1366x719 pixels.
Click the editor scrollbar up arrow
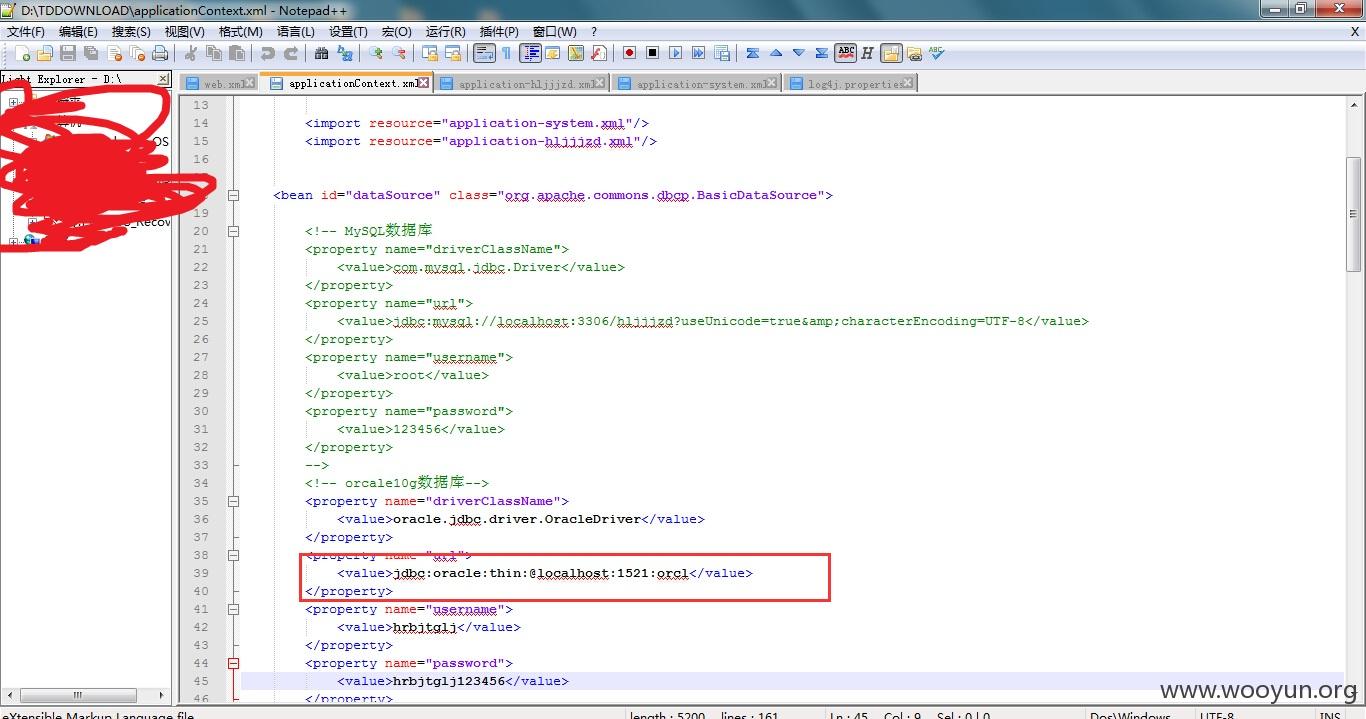click(x=1353, y=103)
